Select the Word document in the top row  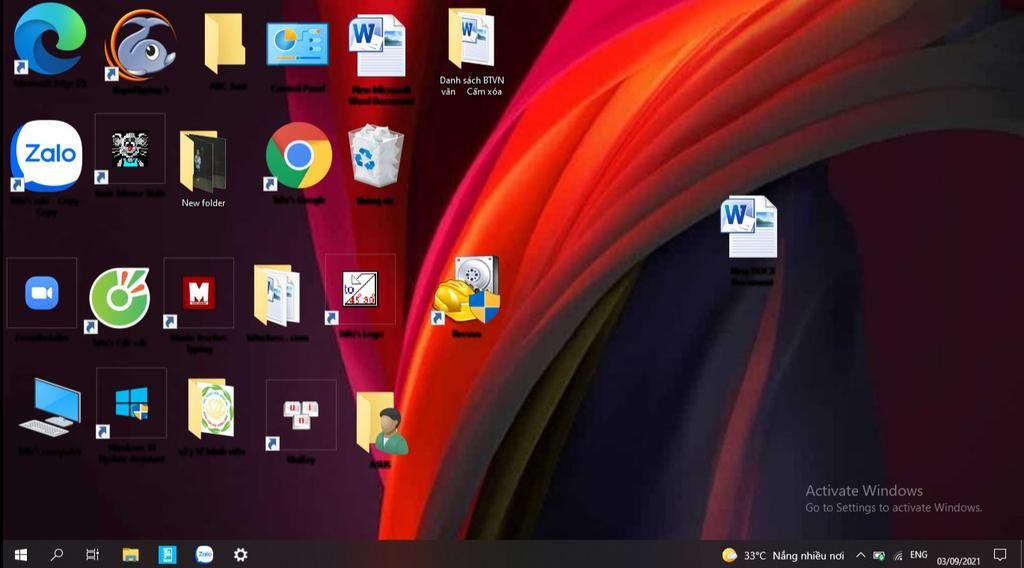pos(377,45)
